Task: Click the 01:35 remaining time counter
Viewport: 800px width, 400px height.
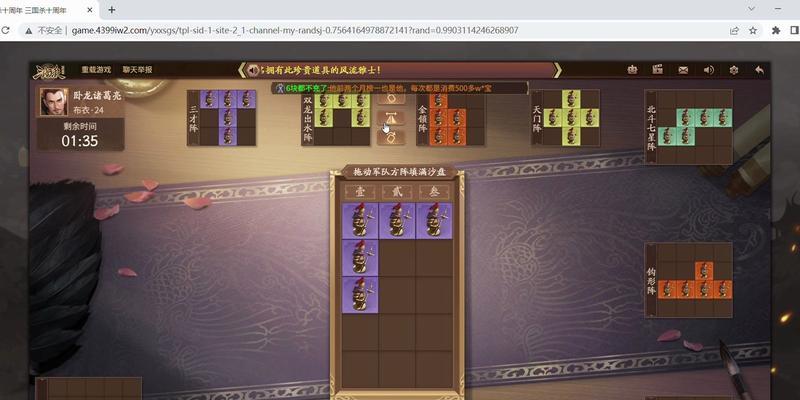Action: pyautogui.click(x=80, y=141)
